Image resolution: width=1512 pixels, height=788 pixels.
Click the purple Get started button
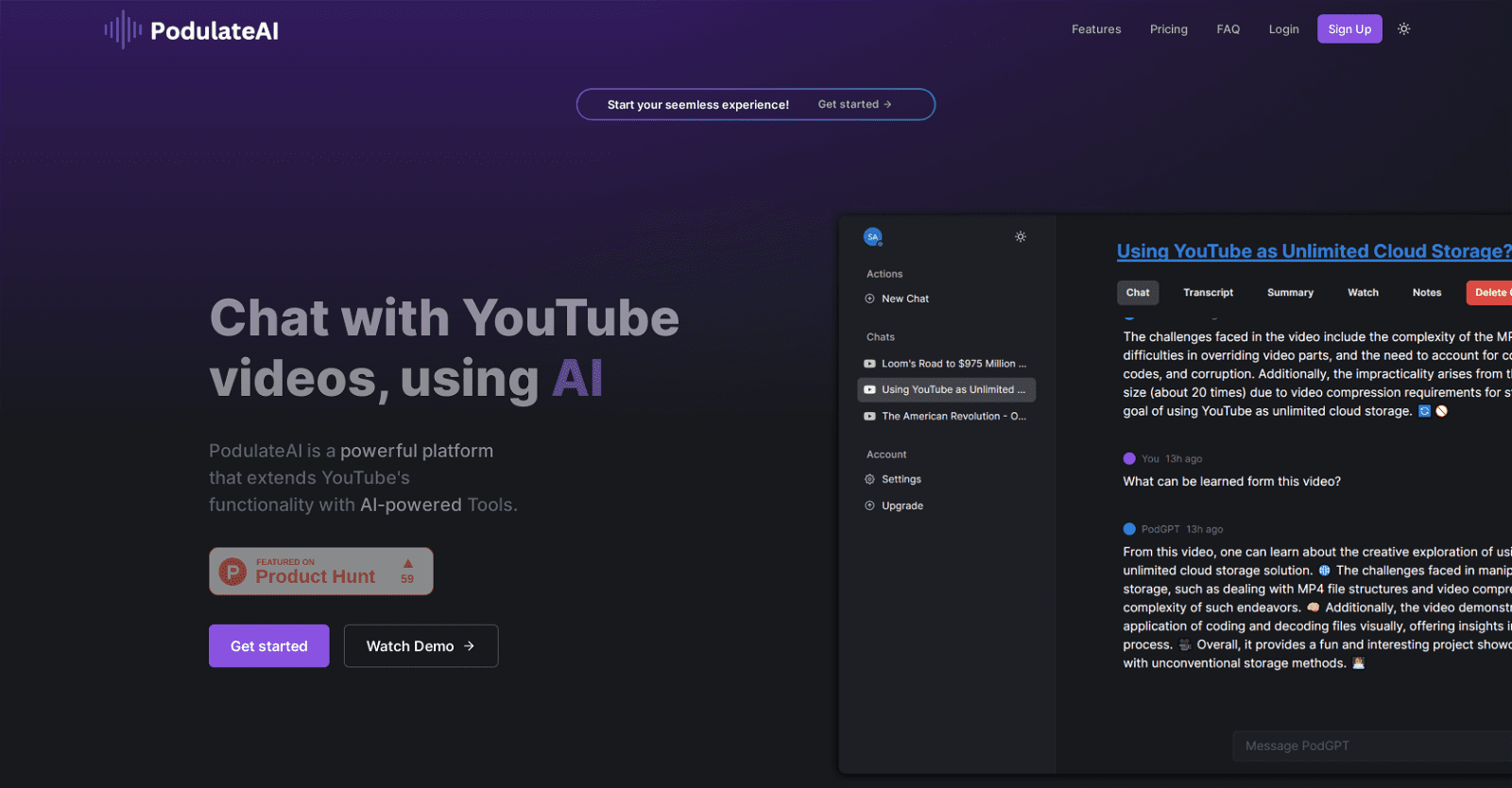[x=269, y=646]
